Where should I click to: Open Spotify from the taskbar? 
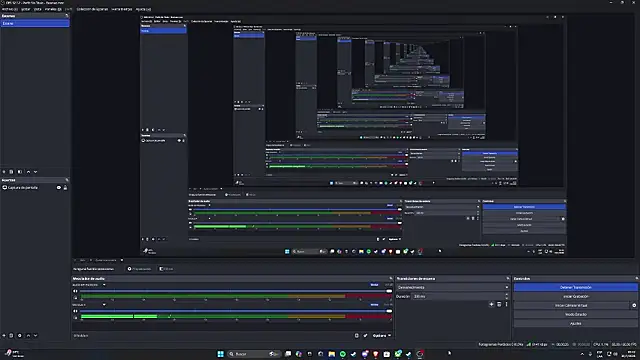[x=342, y=354]
